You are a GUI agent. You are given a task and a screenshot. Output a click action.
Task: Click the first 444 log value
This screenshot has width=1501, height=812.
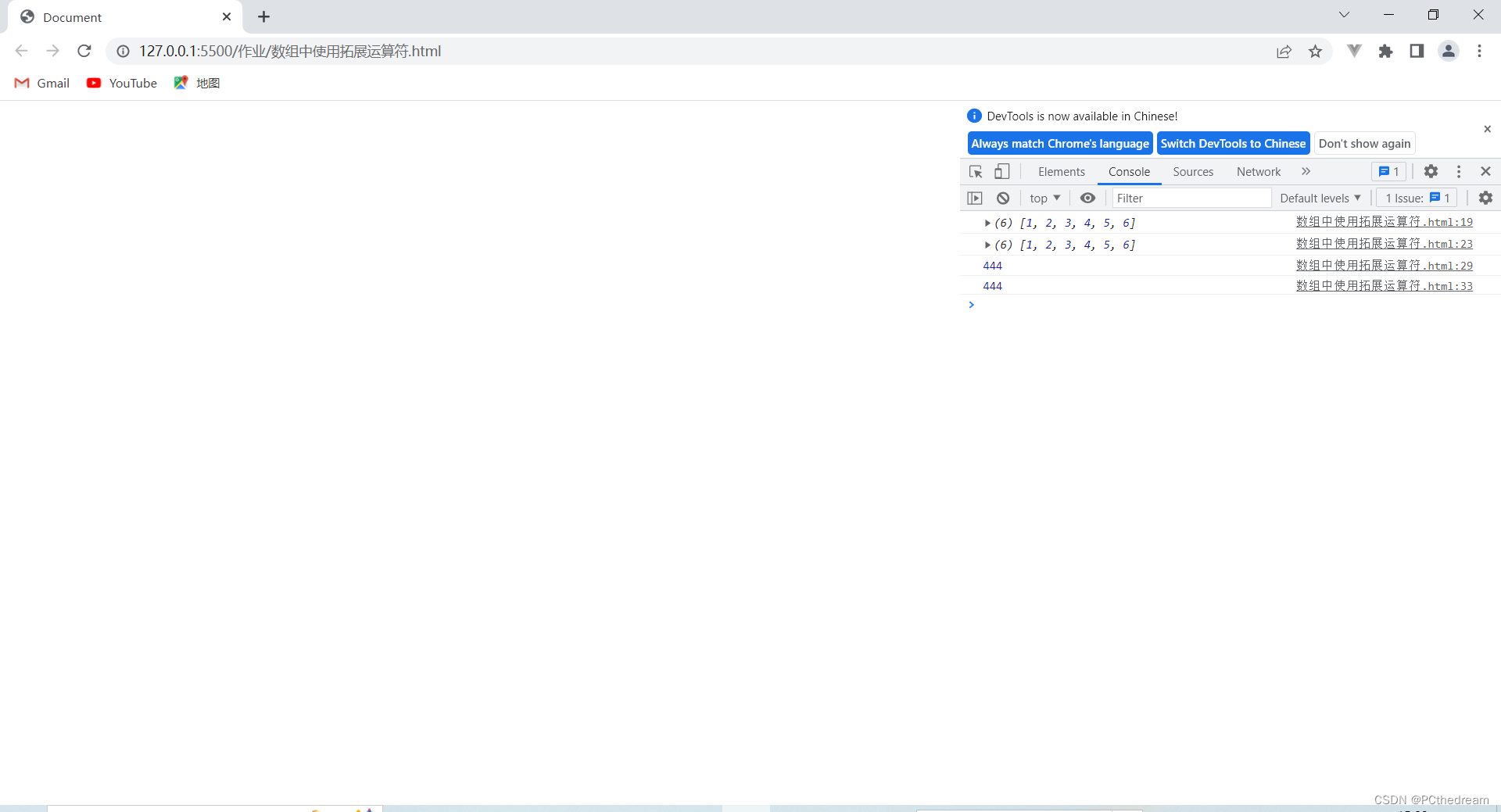tap(992, 266)
